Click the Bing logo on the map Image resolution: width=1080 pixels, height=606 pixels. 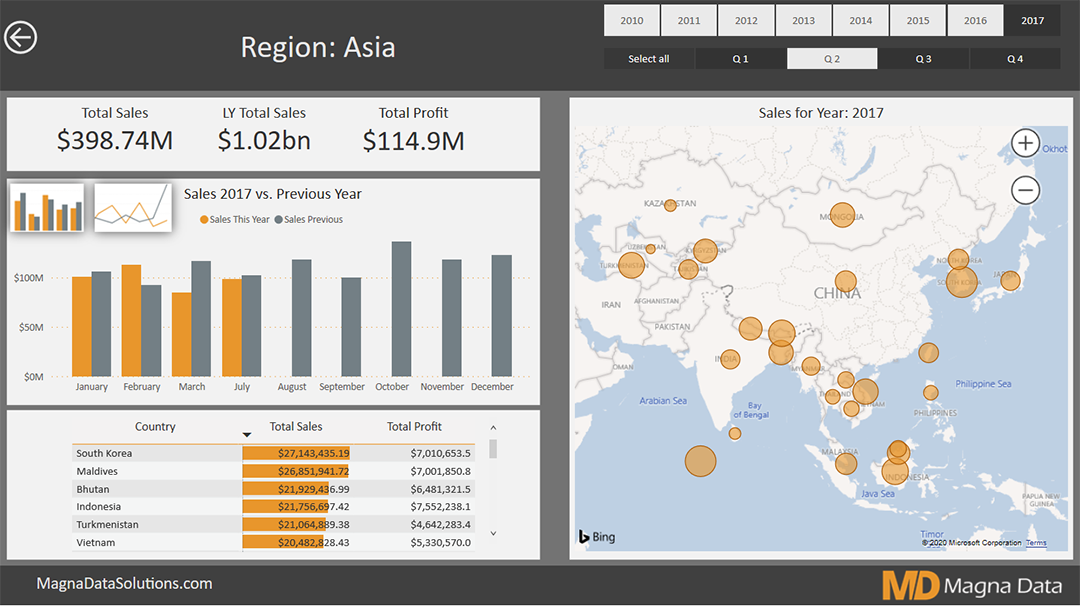point(595,536)
